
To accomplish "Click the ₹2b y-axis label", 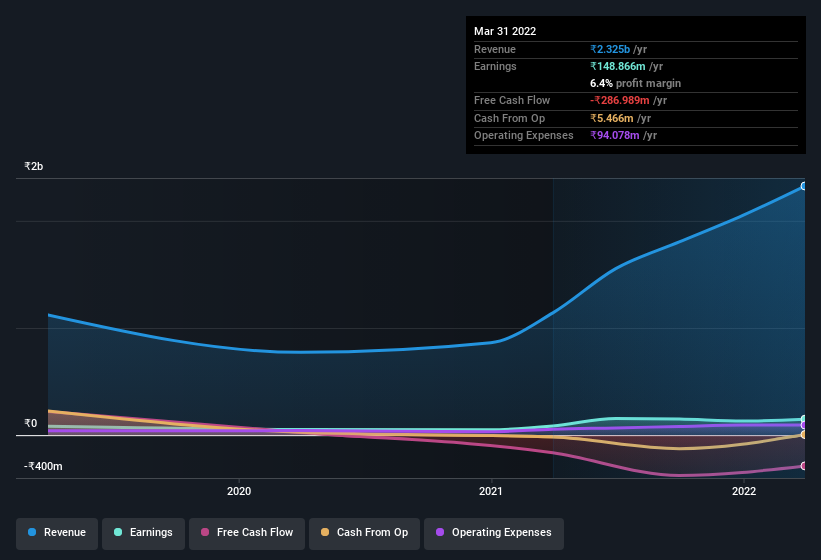I will [x=34, y=166].
